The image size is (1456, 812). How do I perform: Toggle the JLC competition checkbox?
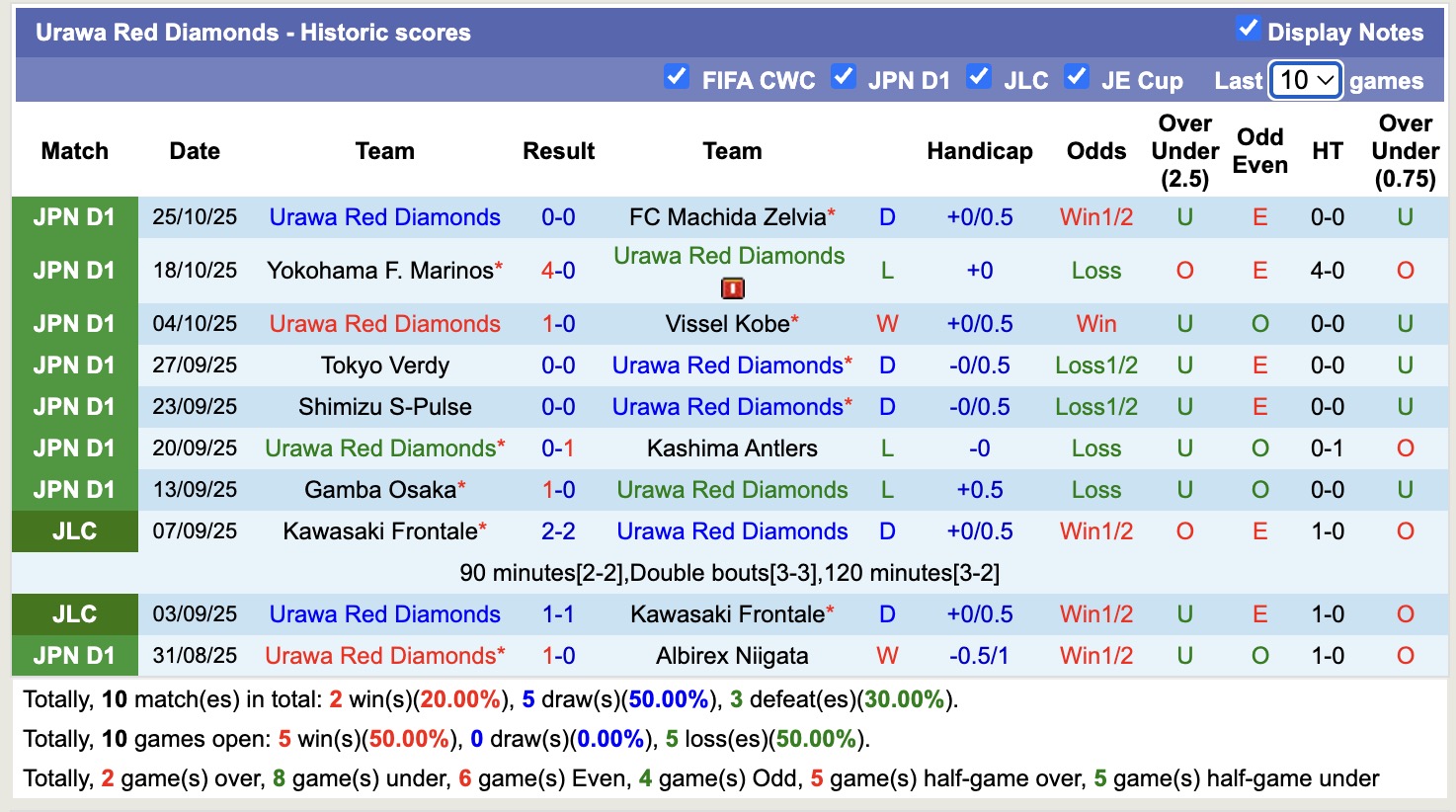pos(979,76)
